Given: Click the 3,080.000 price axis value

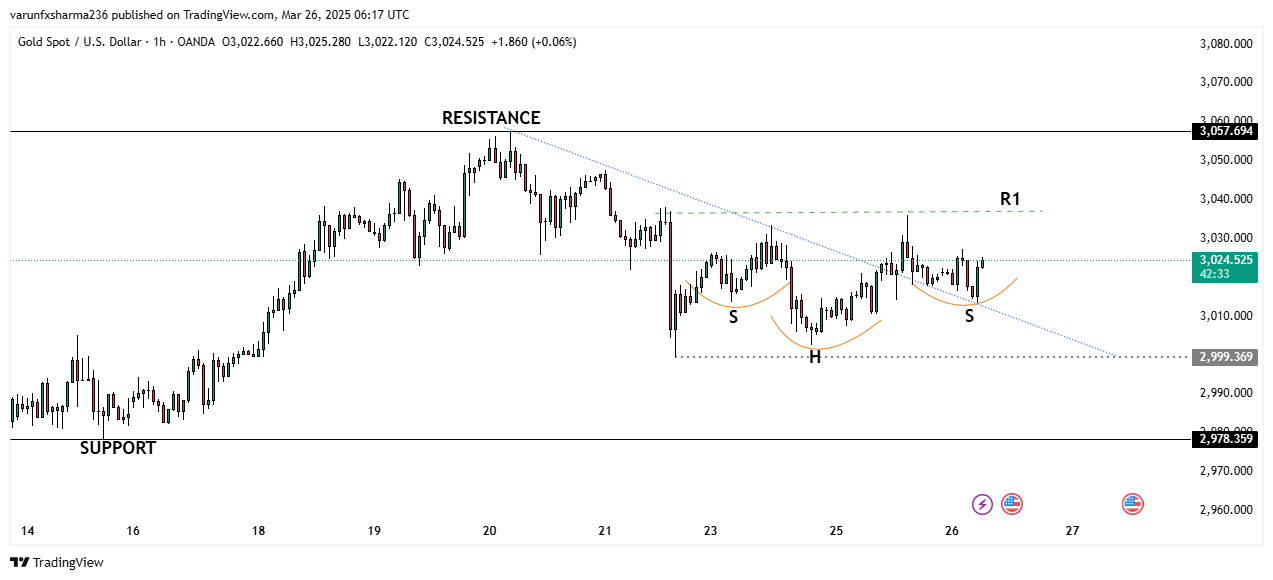Looking at the screenshot, I should click(x=1226, y=44).
